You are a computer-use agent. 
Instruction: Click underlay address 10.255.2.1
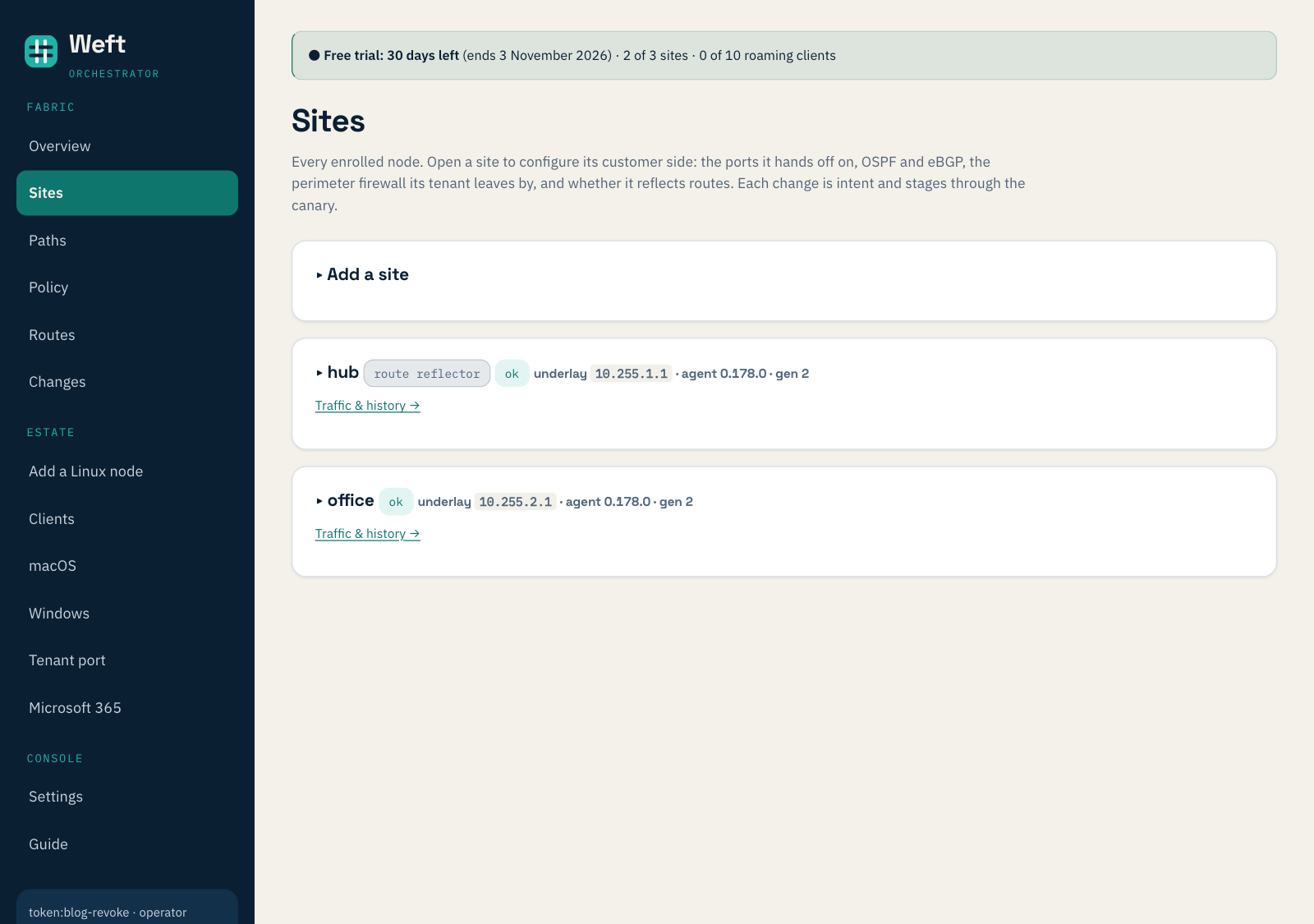[516, 502]
